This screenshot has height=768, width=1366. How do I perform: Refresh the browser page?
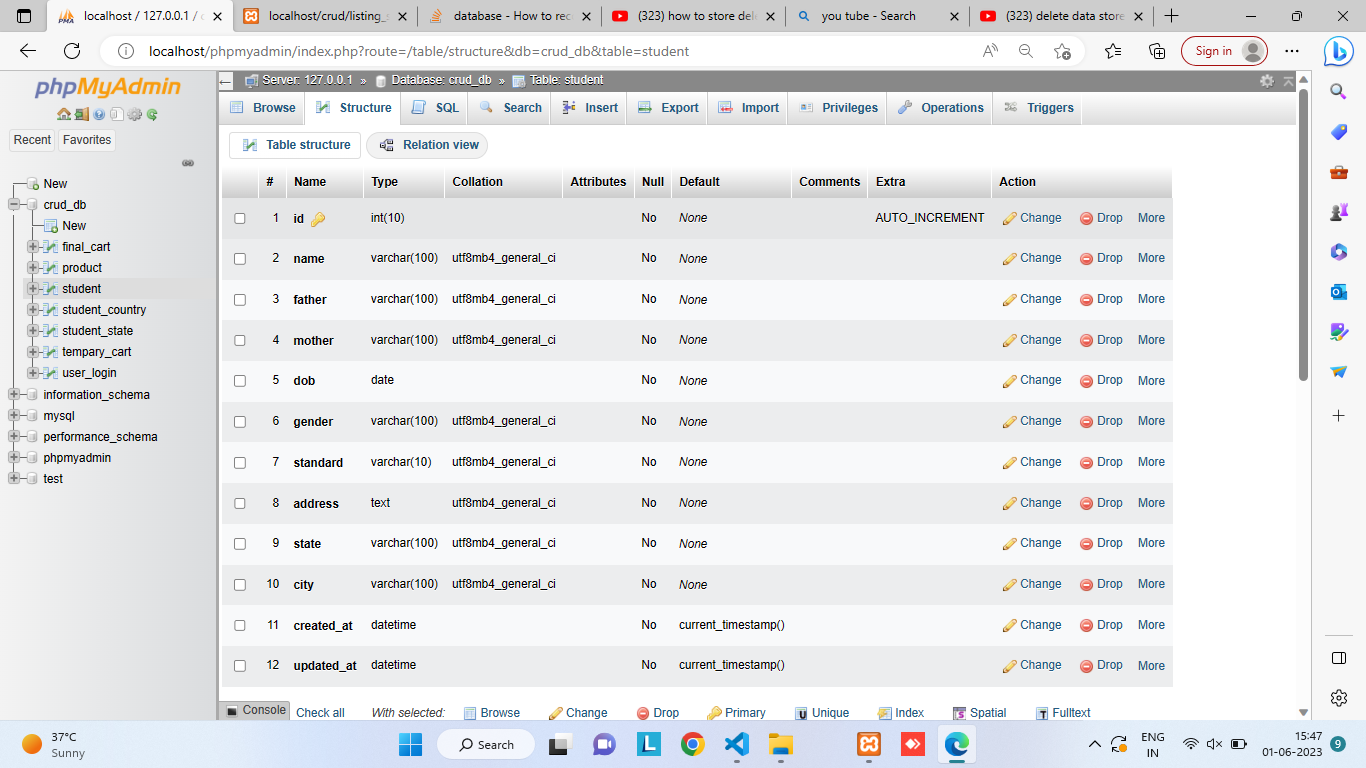pos(72,51)
